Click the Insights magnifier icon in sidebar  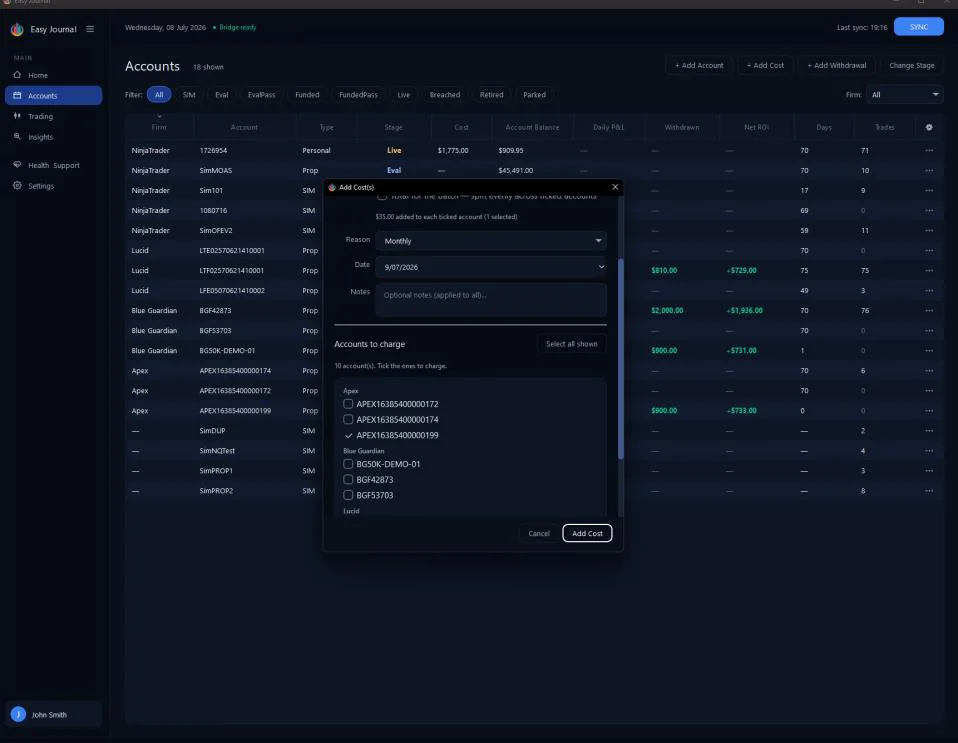click(x=17, y=137)
